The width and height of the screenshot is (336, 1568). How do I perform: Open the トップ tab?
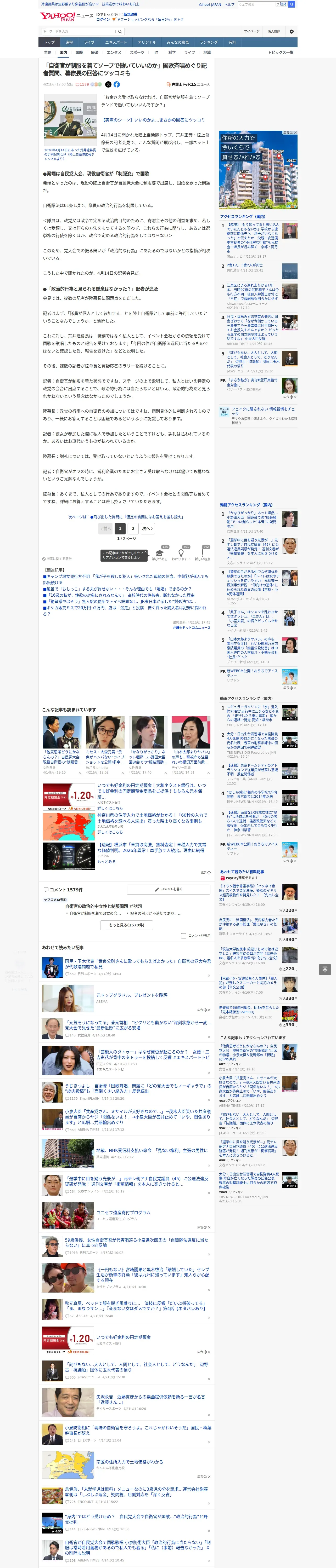point(49,43)
